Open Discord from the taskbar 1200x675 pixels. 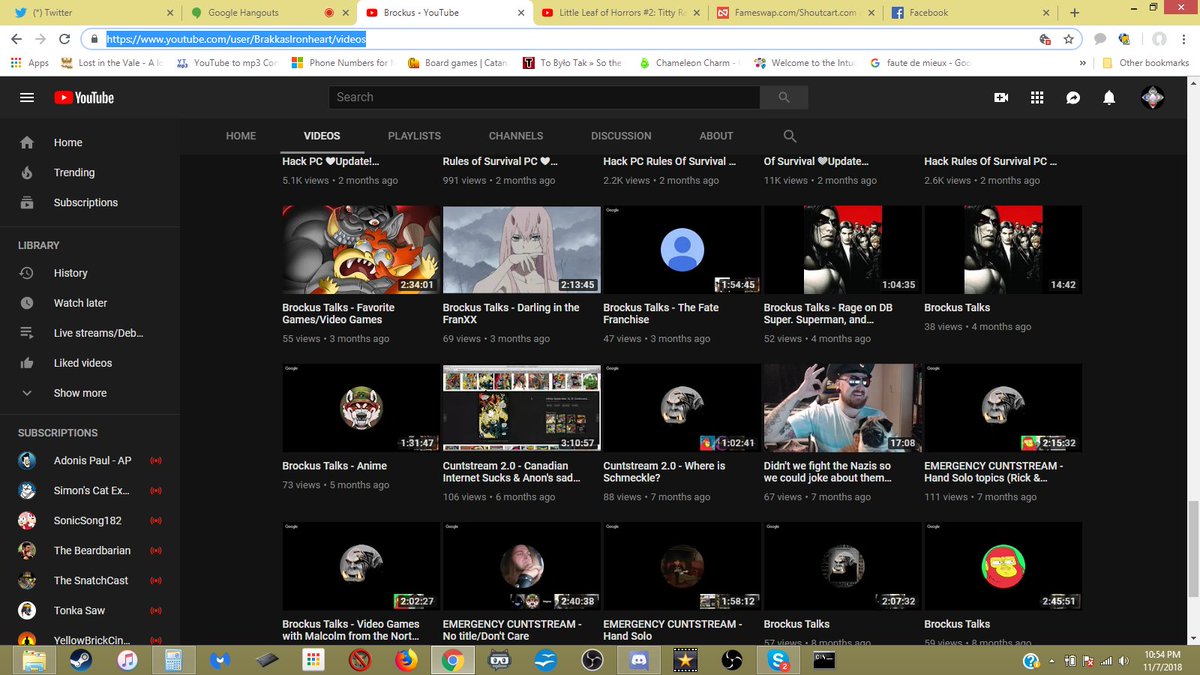(638, 660)
